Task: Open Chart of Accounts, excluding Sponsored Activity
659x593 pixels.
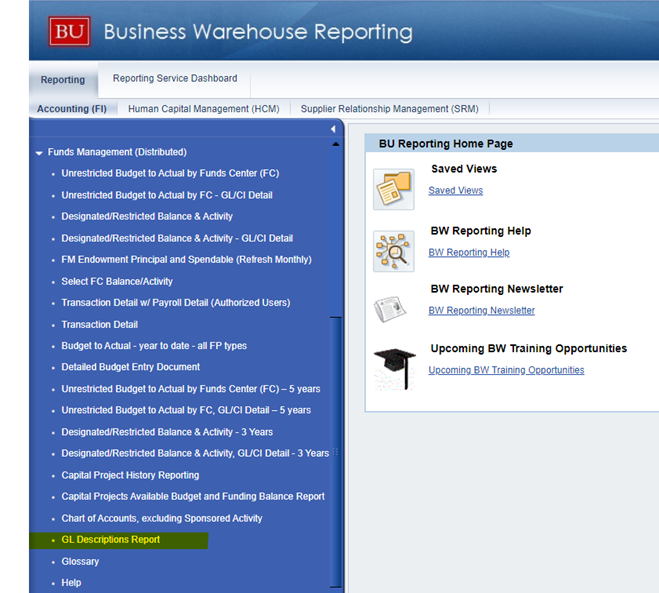Action: coord(162,518)
